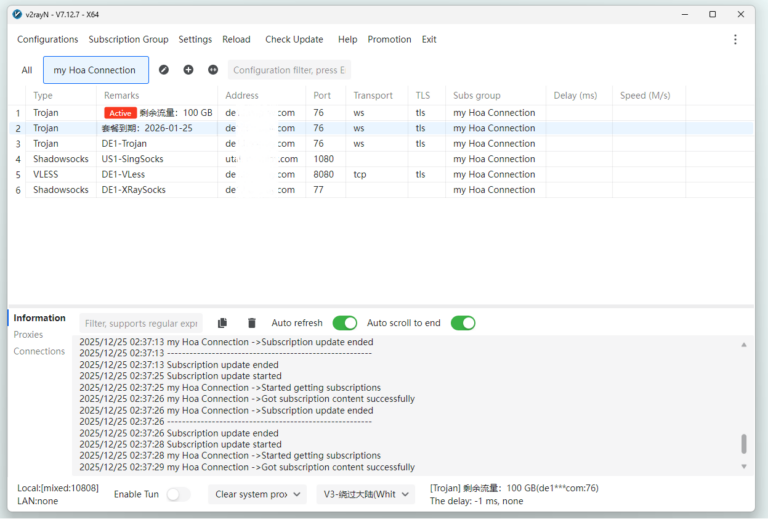
Task: Click Check Update in the menu bar
Action: pyautogui.click(x=294, y=40)
